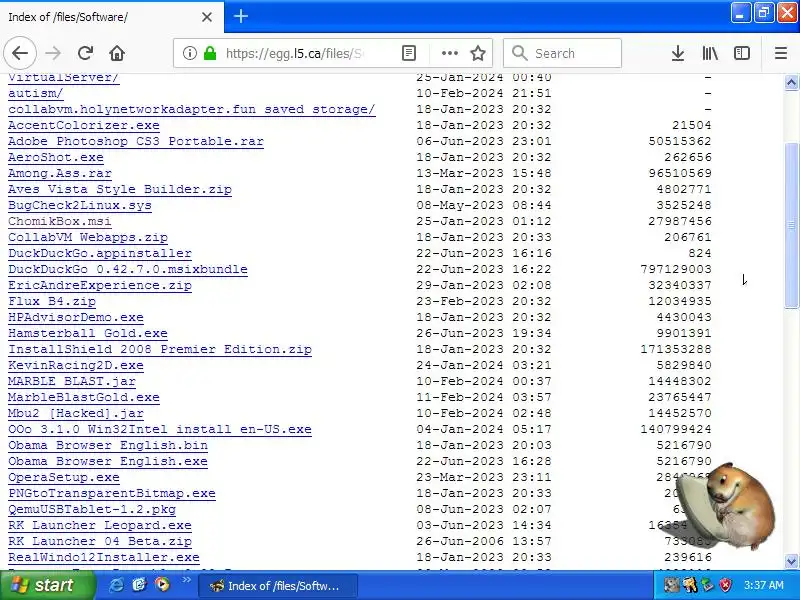Download Aves Vista Style Builder.zip
This screenshot has width=800, height=600.
click(x=120, y=189)
